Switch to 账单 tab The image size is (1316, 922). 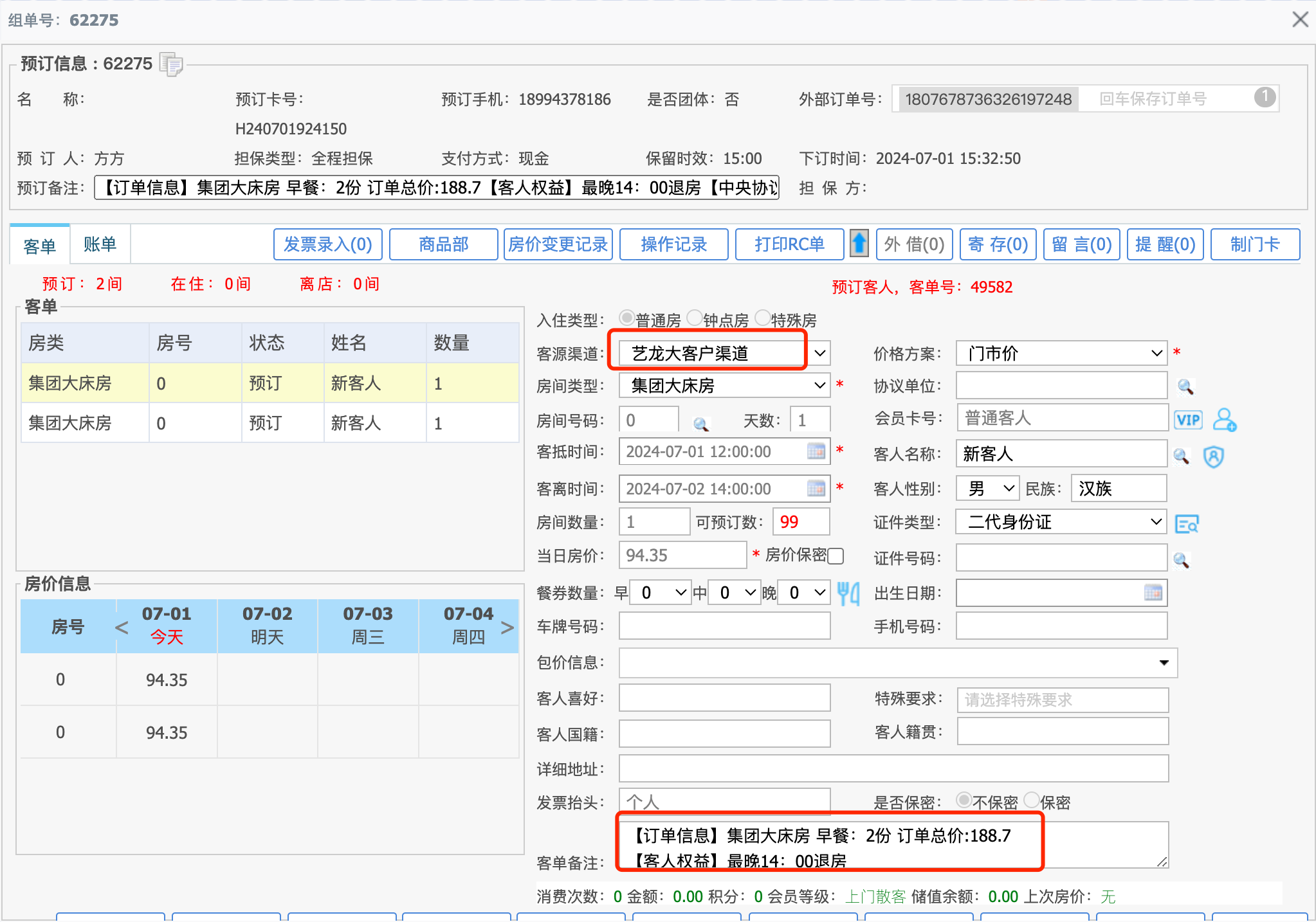point(100,244)
